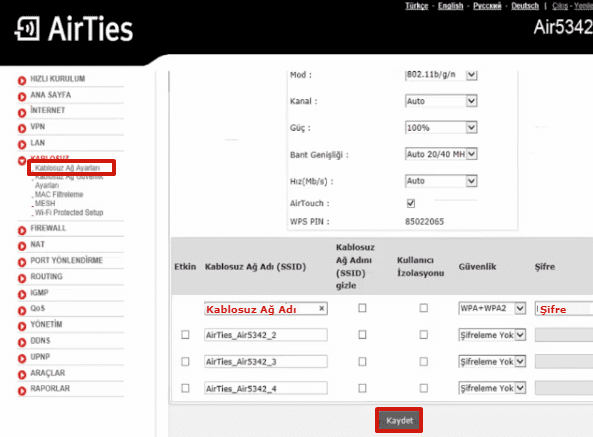Open MAC Filtreleme submenu item

(x=59, y=194)
